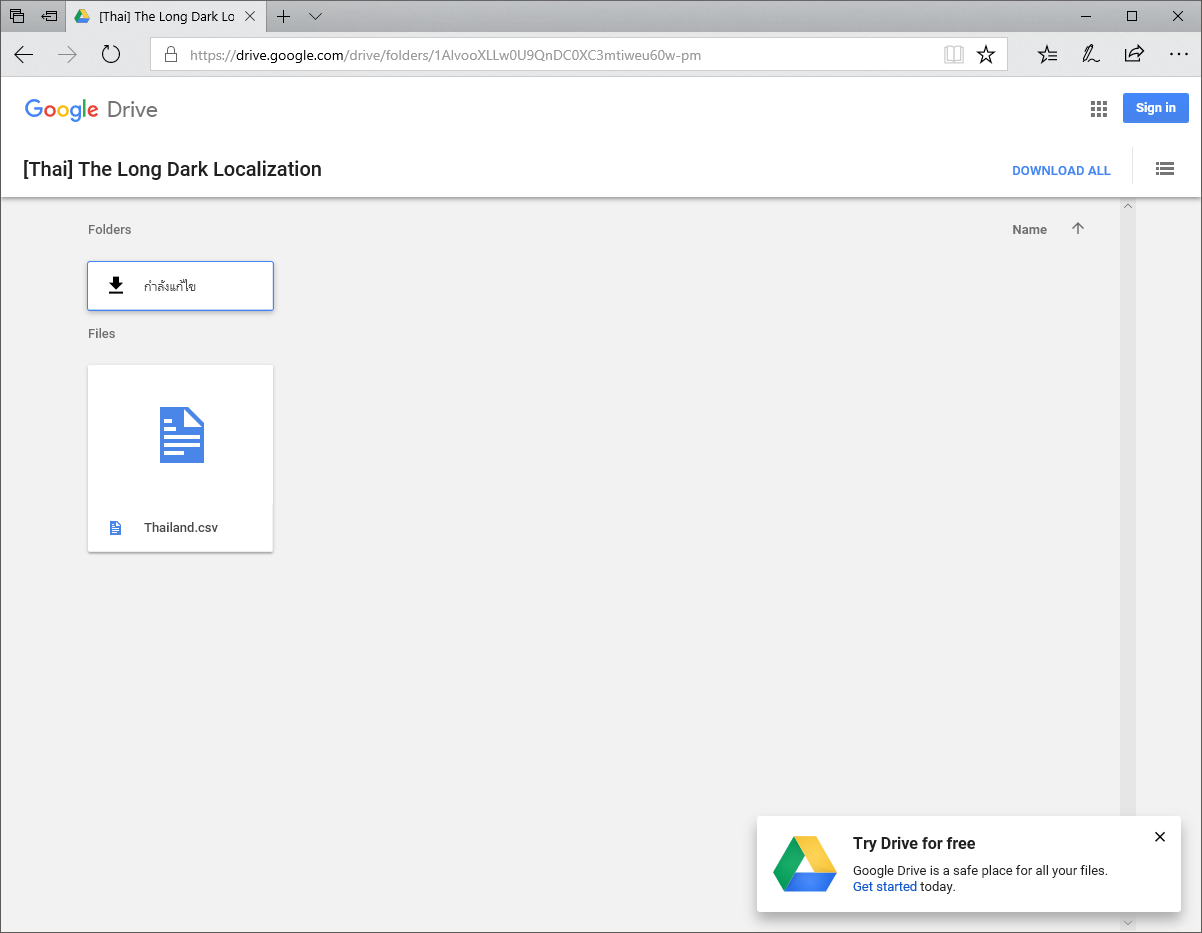This screenshot has height=933, width=1202.
Task: Open the กำลังแก้ไข folder
Action: 180,286
